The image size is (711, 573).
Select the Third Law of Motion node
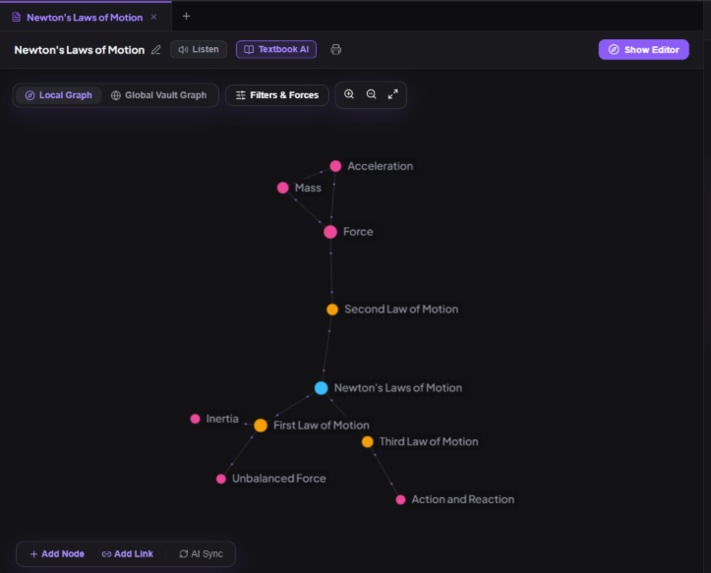[367, 442]
